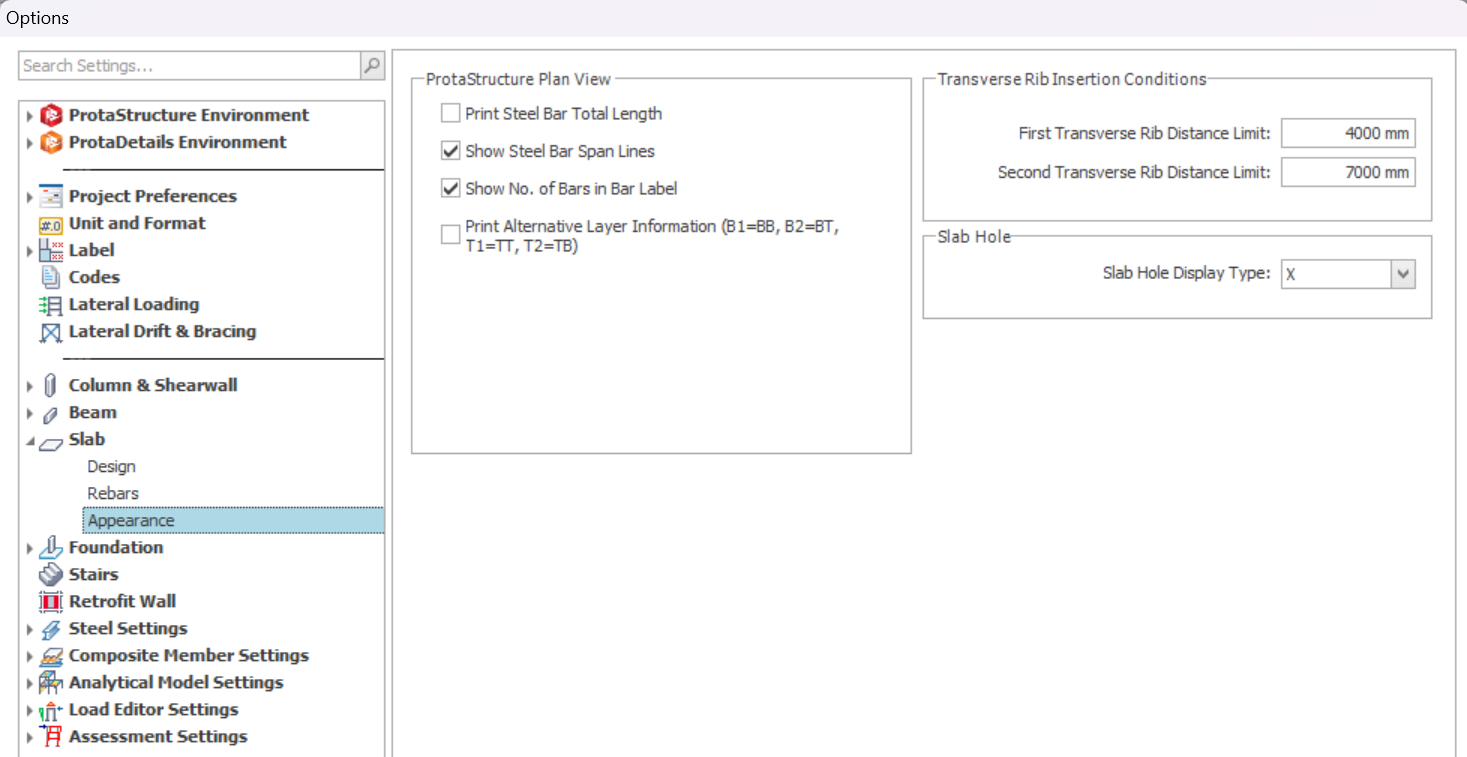Click the Unit and Format icon
This screenshot has height=757, width=1467.
click(x=51, y=224)
